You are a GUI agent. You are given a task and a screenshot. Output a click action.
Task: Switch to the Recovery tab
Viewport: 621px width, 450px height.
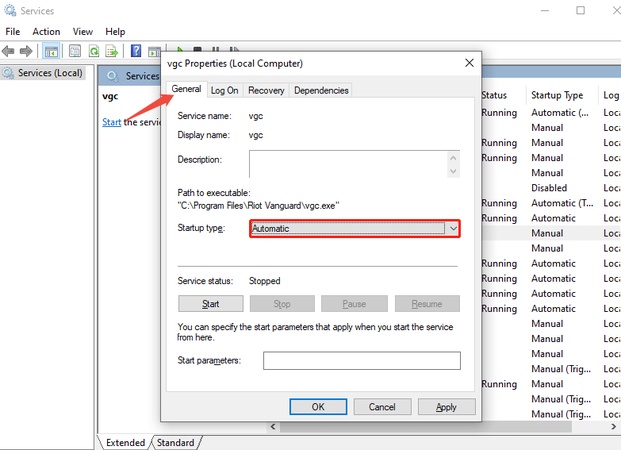coord(266,91)
